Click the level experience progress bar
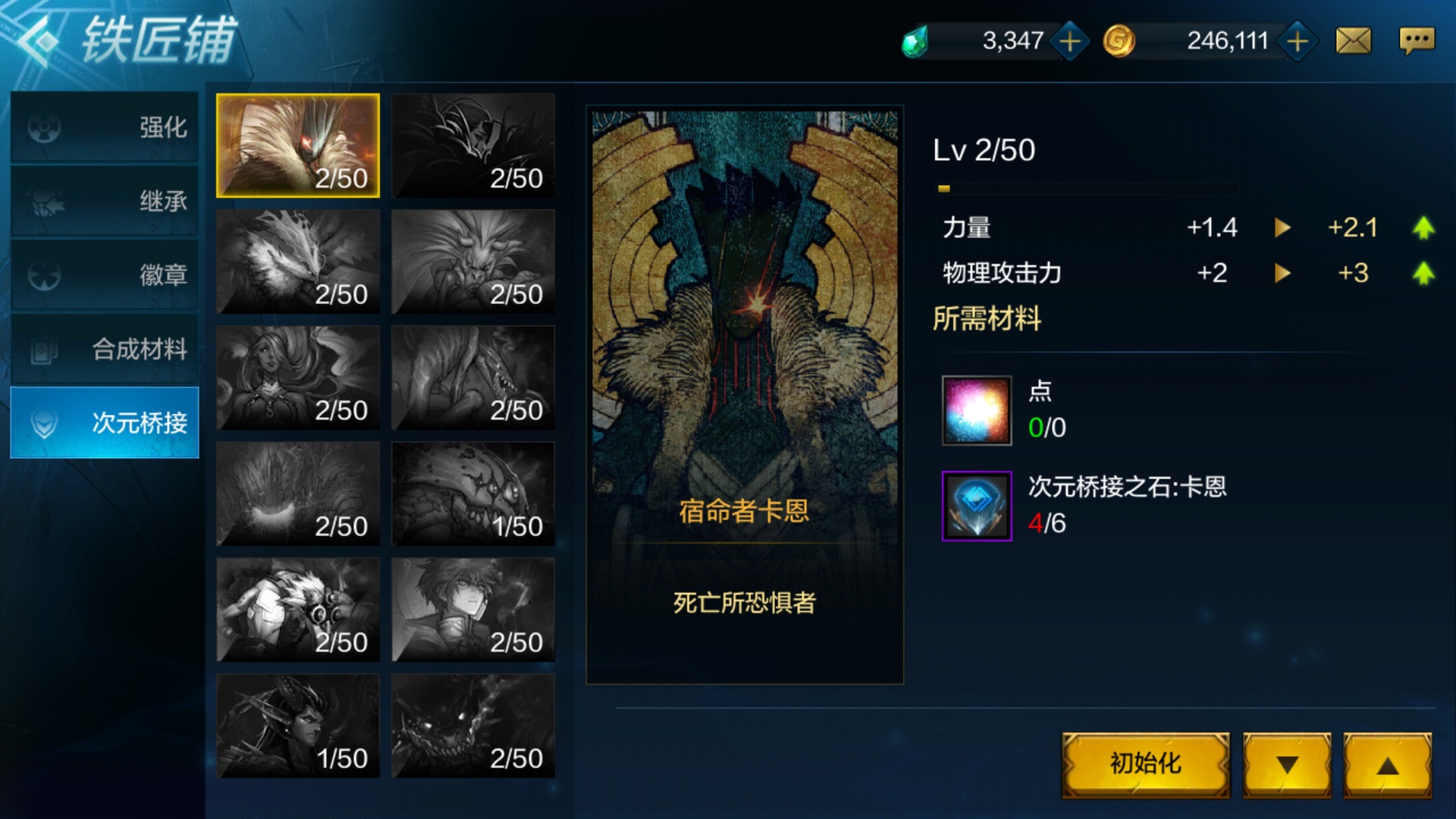 pos(1087,188)
